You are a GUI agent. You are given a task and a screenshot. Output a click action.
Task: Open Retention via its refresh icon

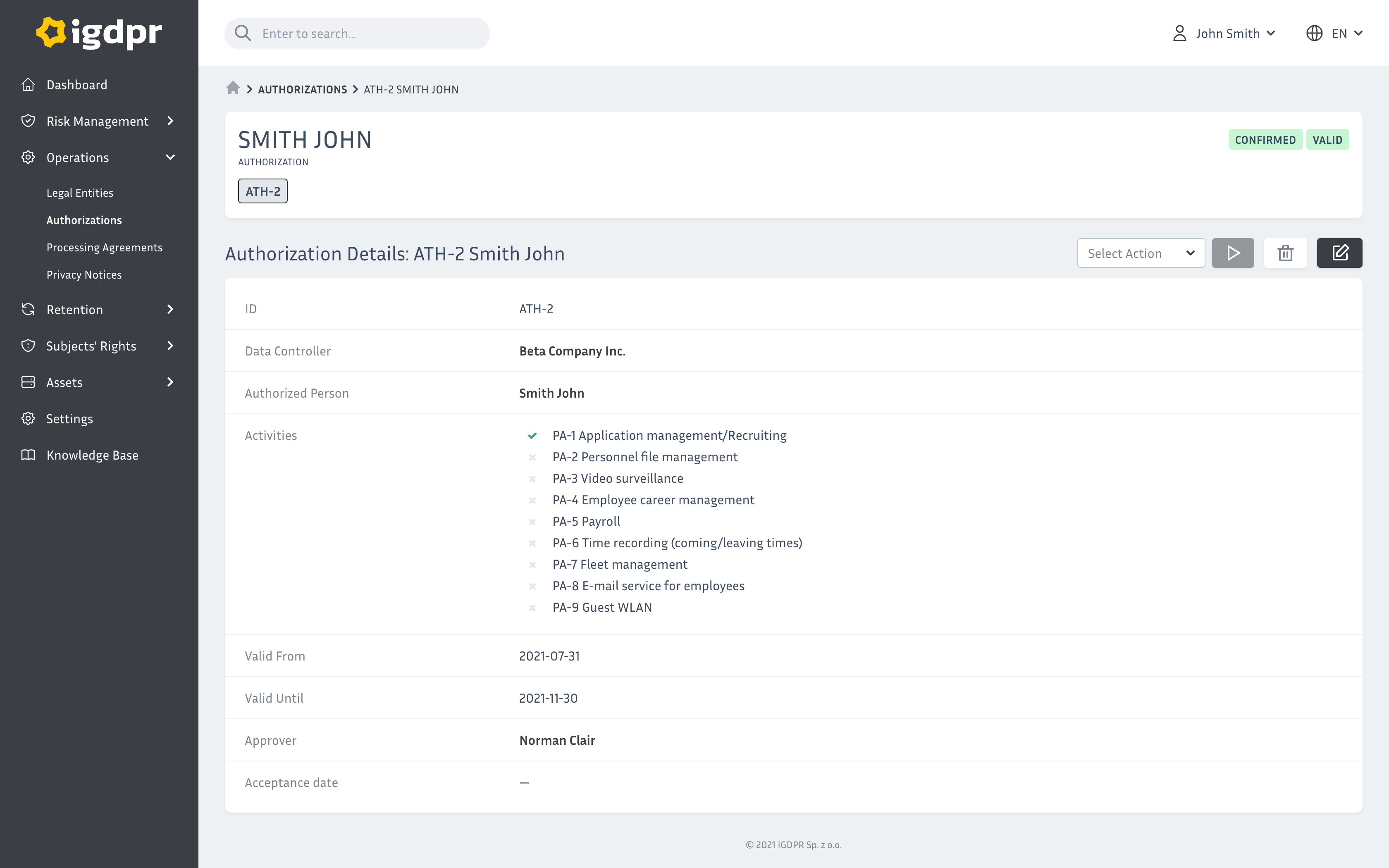(28, 309)
